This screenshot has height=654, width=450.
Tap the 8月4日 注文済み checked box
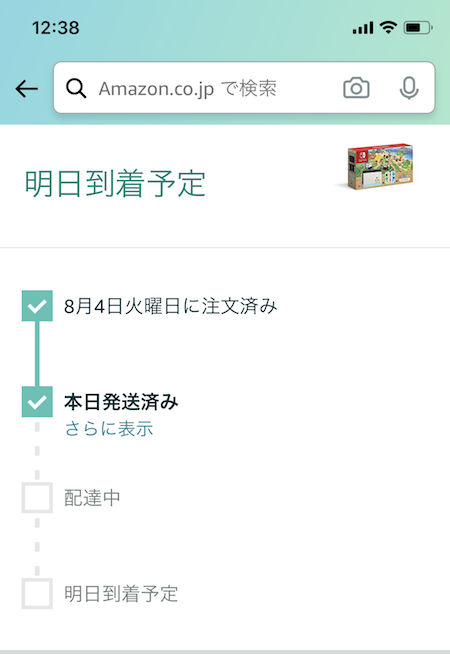pyautogui.click(x=37, y=306)
